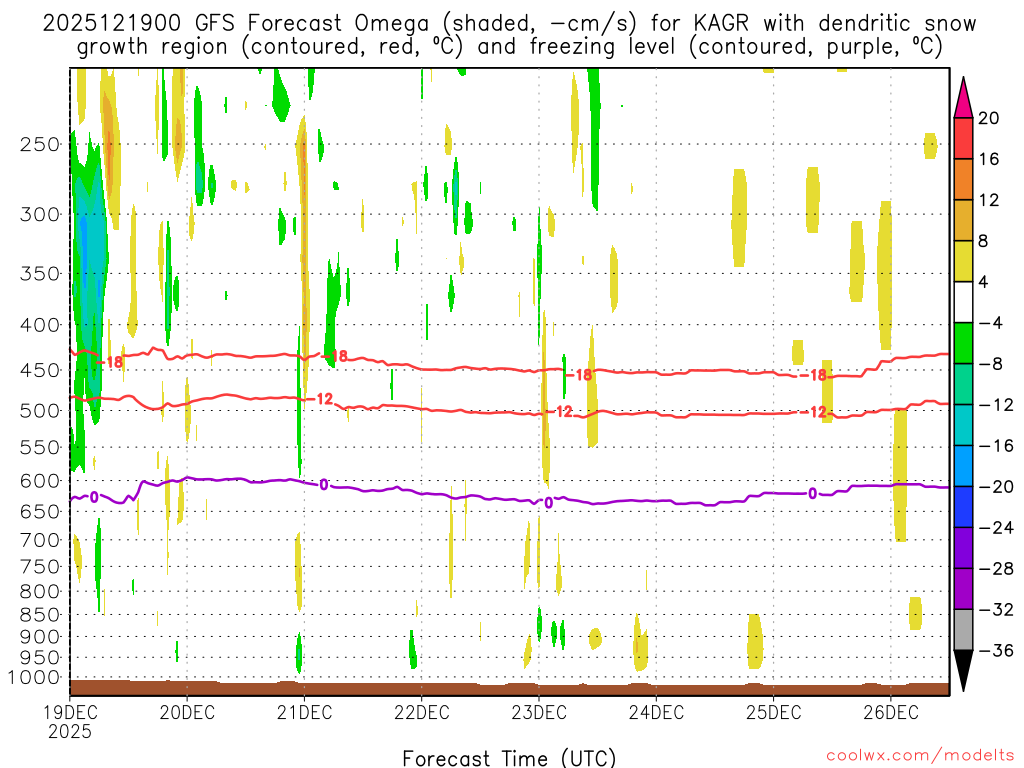Click the purple 0 freezing label near 19DEC

[x=94, y=498]
